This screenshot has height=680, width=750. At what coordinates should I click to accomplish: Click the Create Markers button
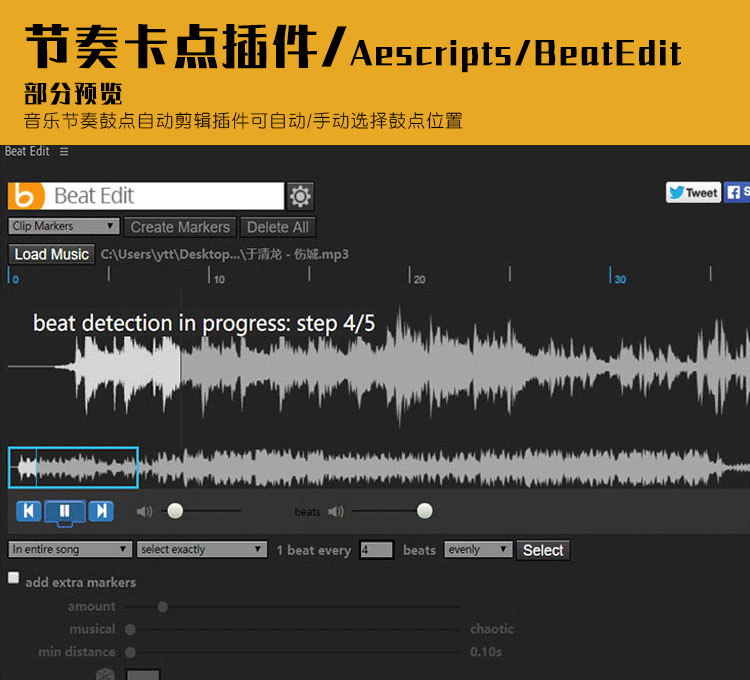[180, 227]
